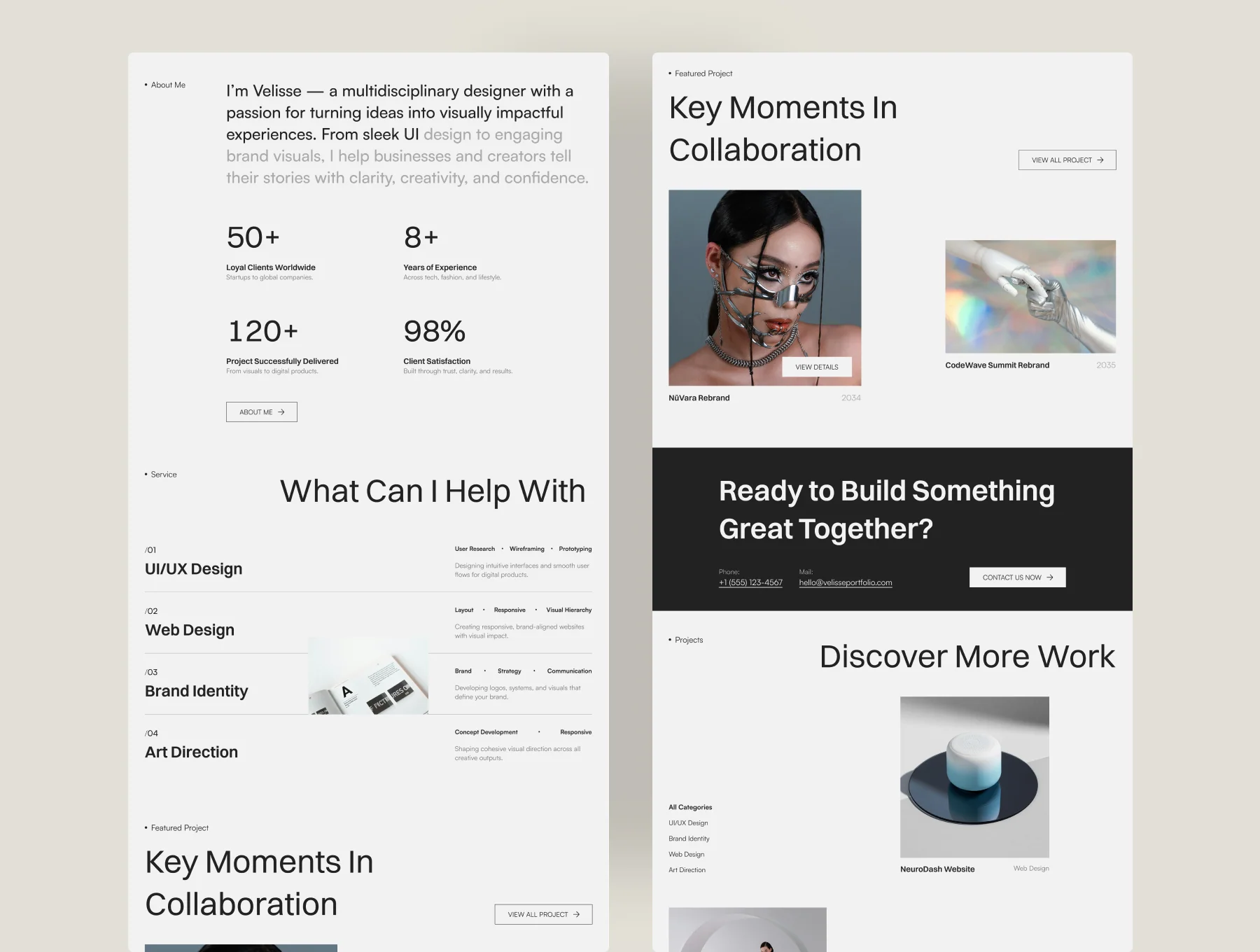Filter projects by Art Direction under All Categories

pos(687,870)
